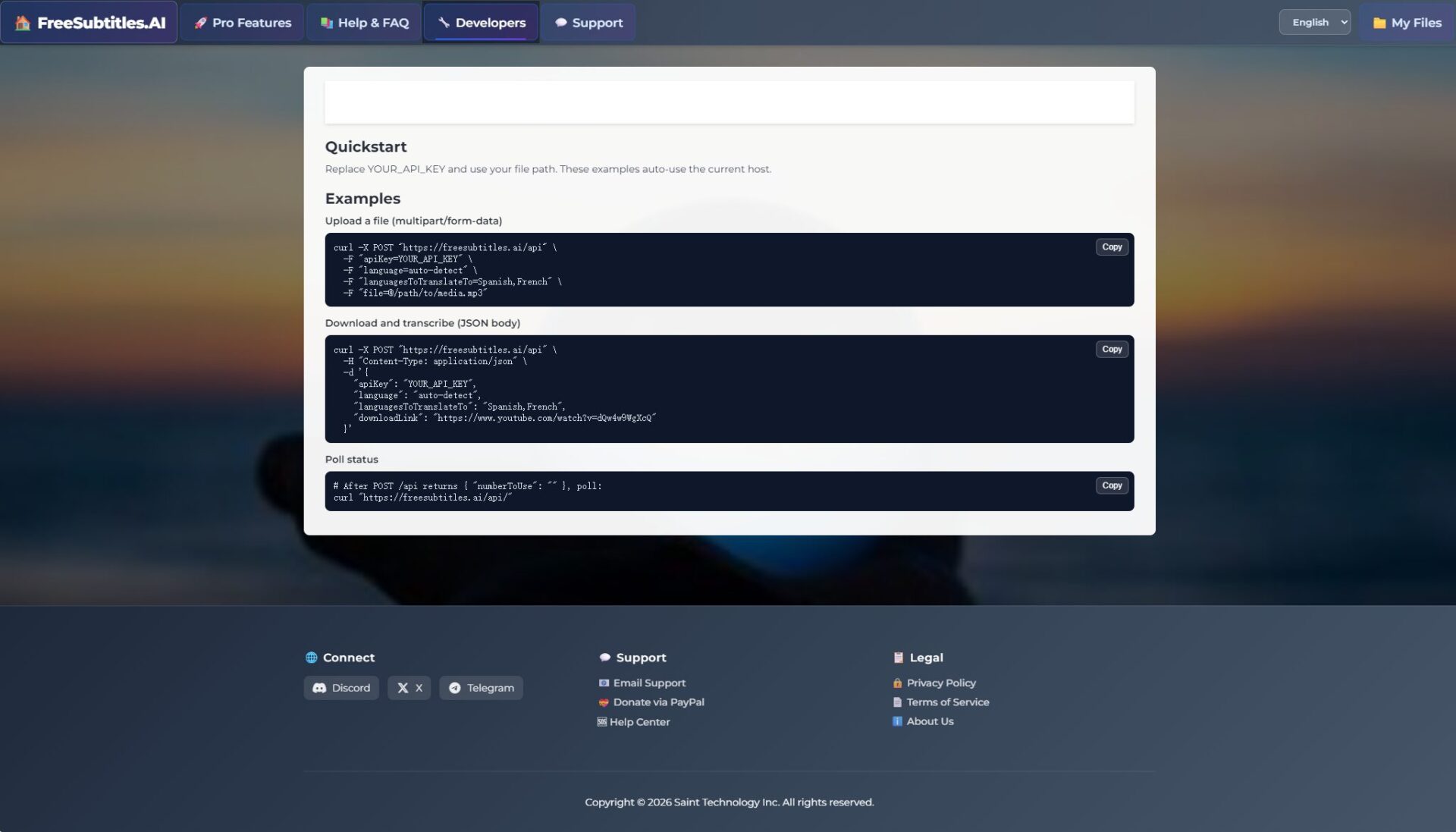Image resolution: width=1456 pixels, height=832 pixels.
Task: Open the Terms of Service document link
Action: (x=947, y=702)
